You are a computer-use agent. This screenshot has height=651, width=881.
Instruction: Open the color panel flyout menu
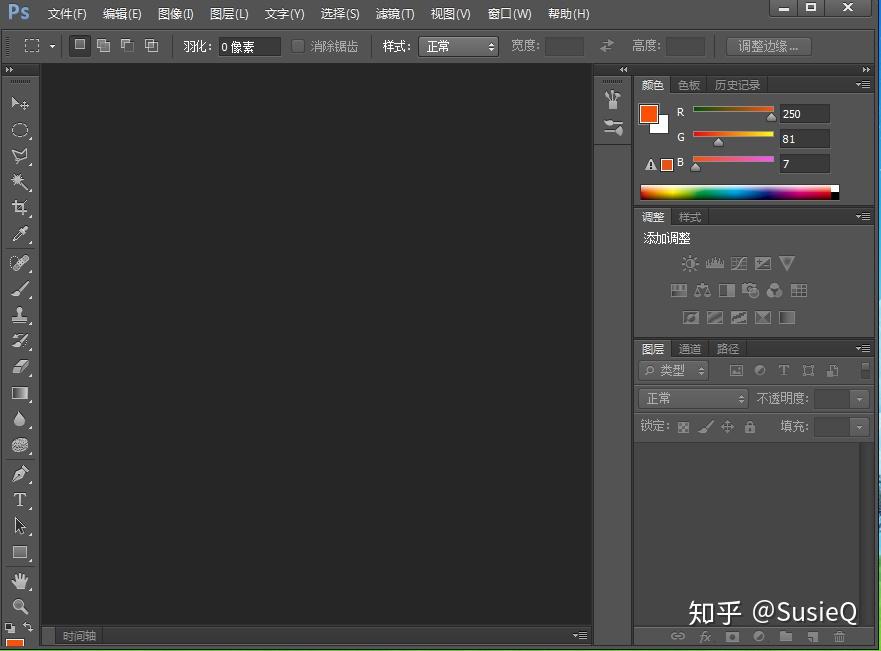(863, 85)
